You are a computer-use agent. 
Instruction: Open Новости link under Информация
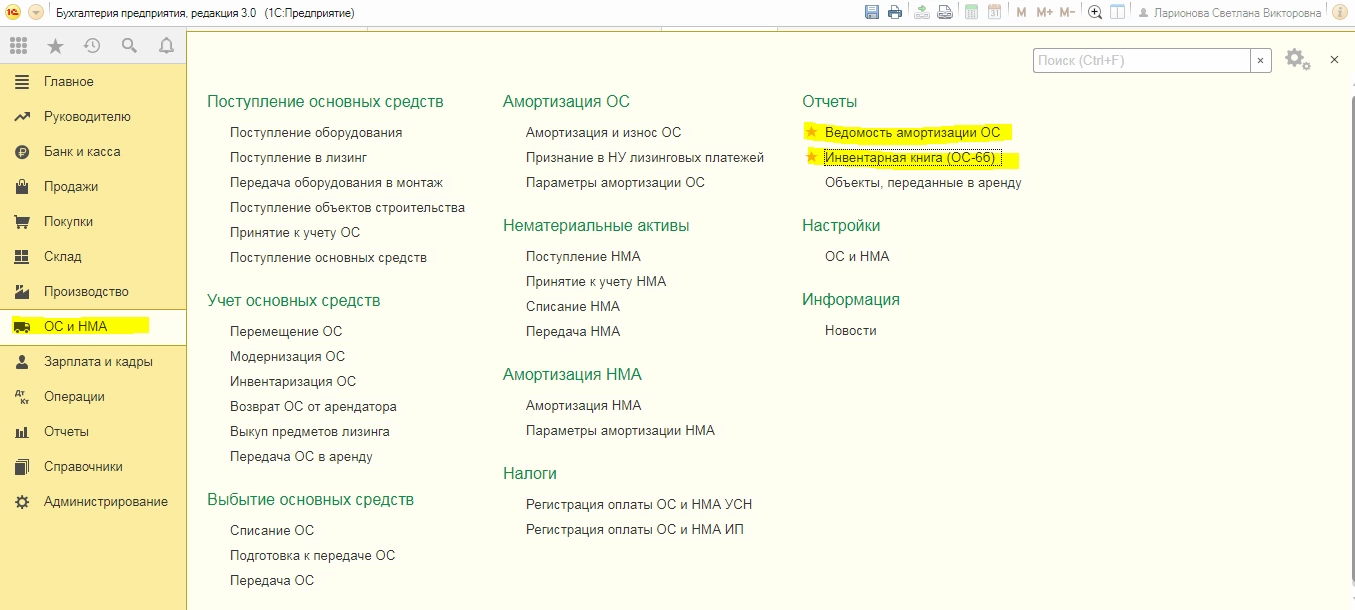[x=851, y=330]
